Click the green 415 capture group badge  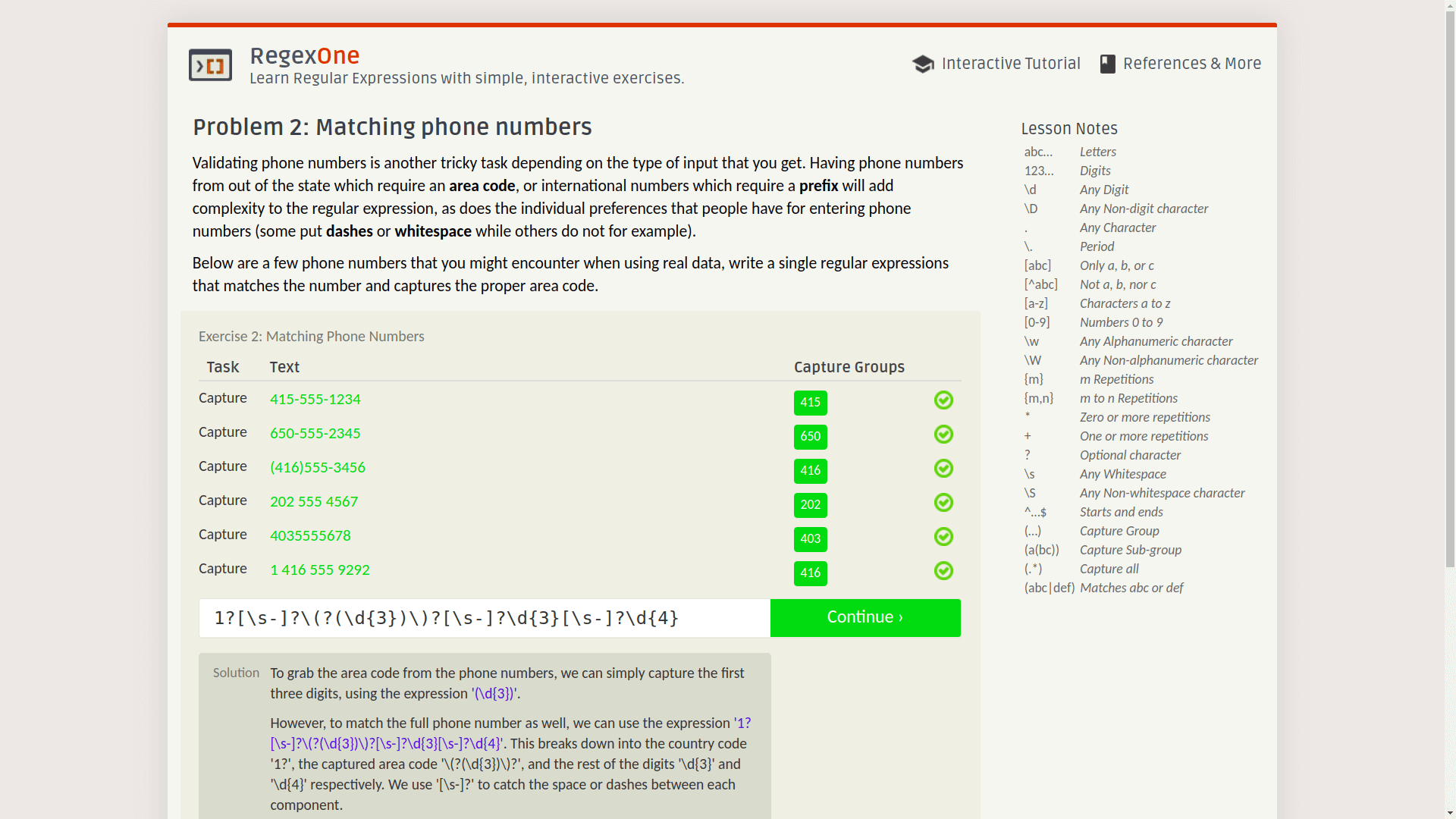point(810,403)
